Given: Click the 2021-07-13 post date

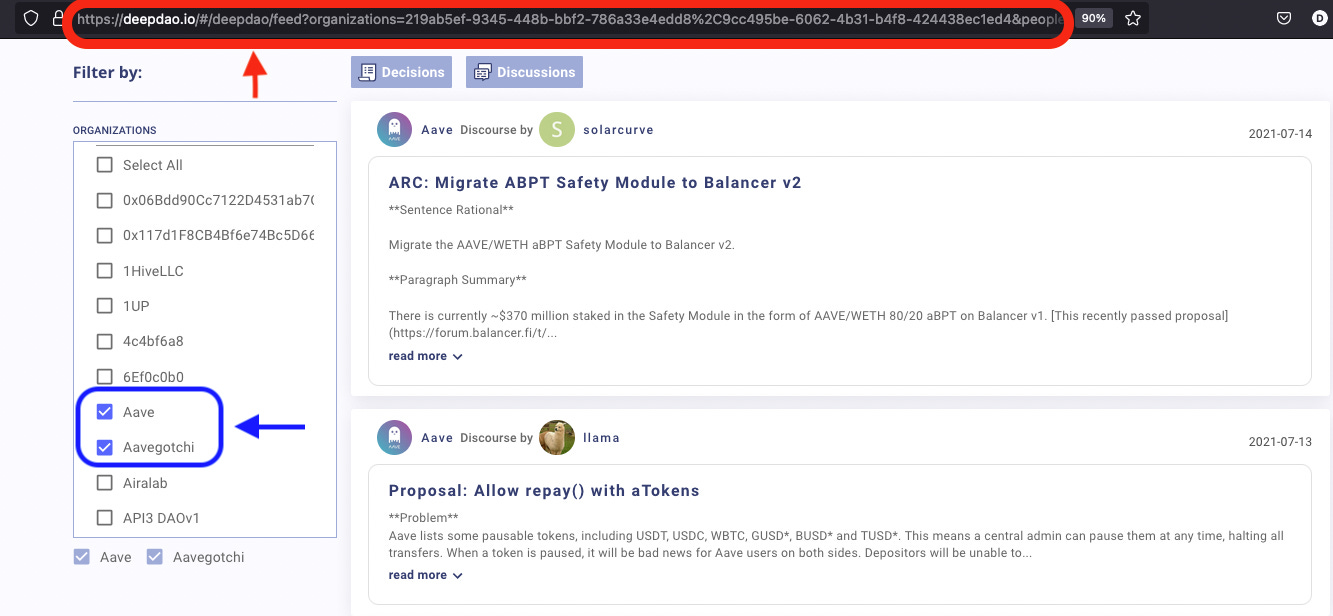Looking at the screenshot, I should pyautogui.click(x=1280, y=441).
